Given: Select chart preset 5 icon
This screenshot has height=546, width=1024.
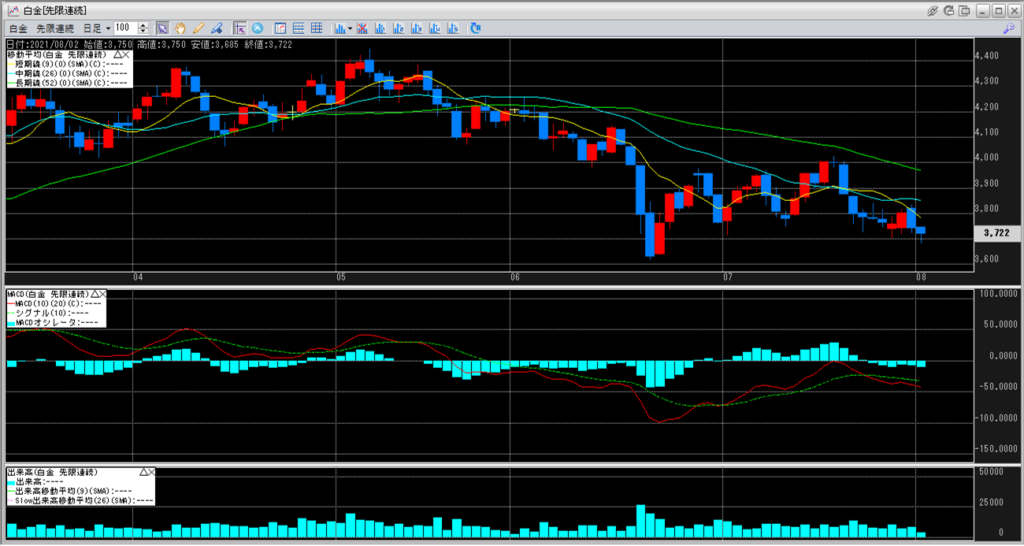Looking at the screenshot, I should pos(453,28).
